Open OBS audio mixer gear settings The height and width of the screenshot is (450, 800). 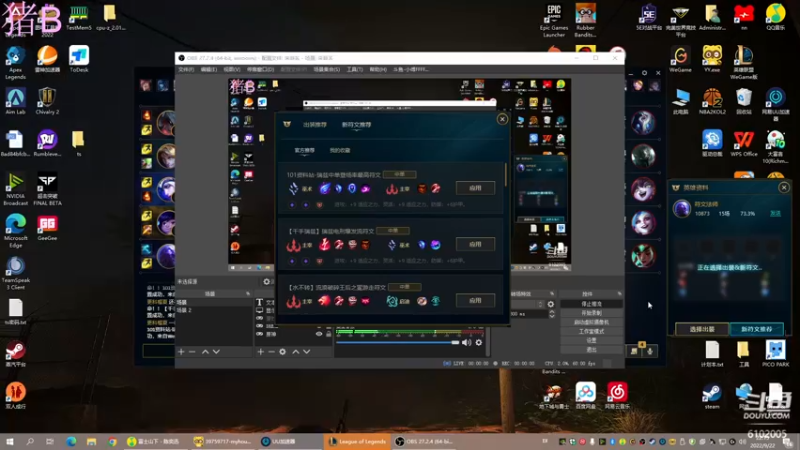tap(479, 342)
